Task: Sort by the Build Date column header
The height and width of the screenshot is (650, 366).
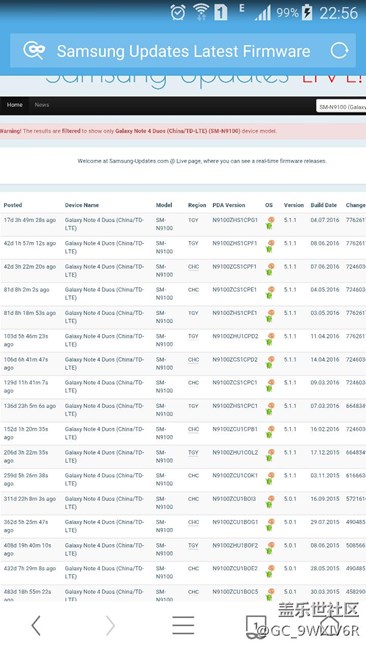Action: [x=324, y=205]
